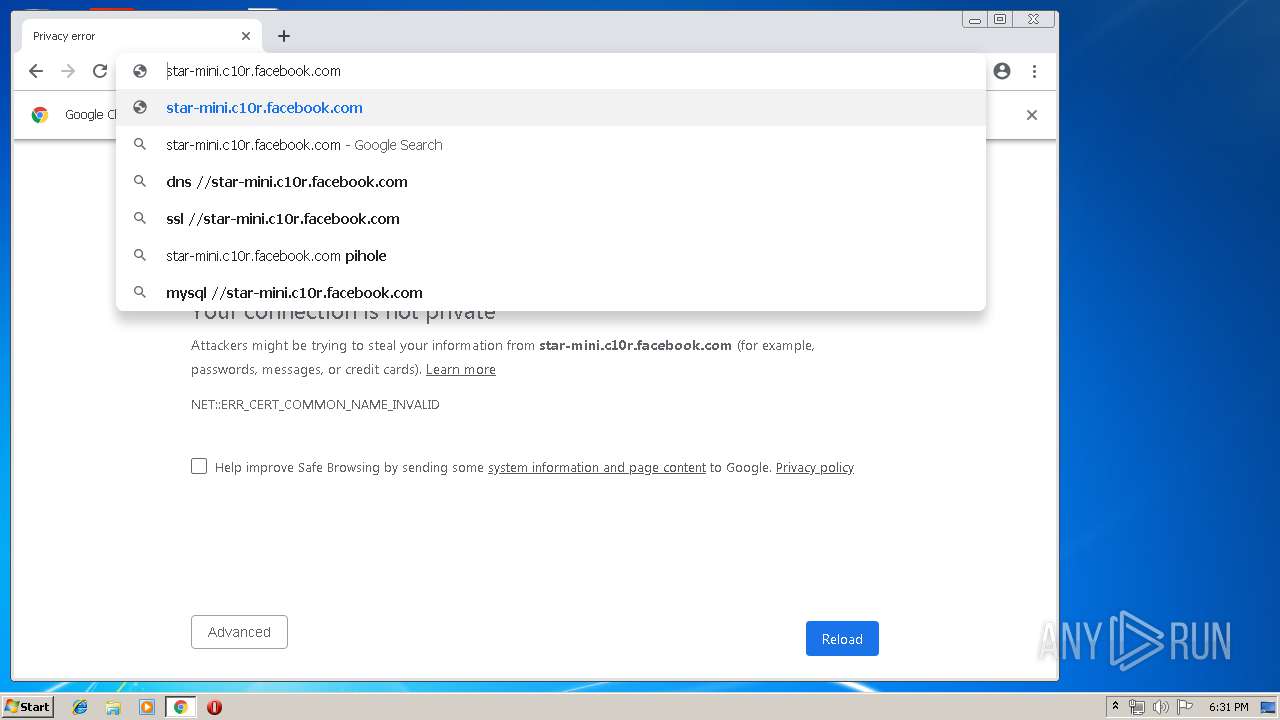Open the Learn more link

click(x=461, y=370)
